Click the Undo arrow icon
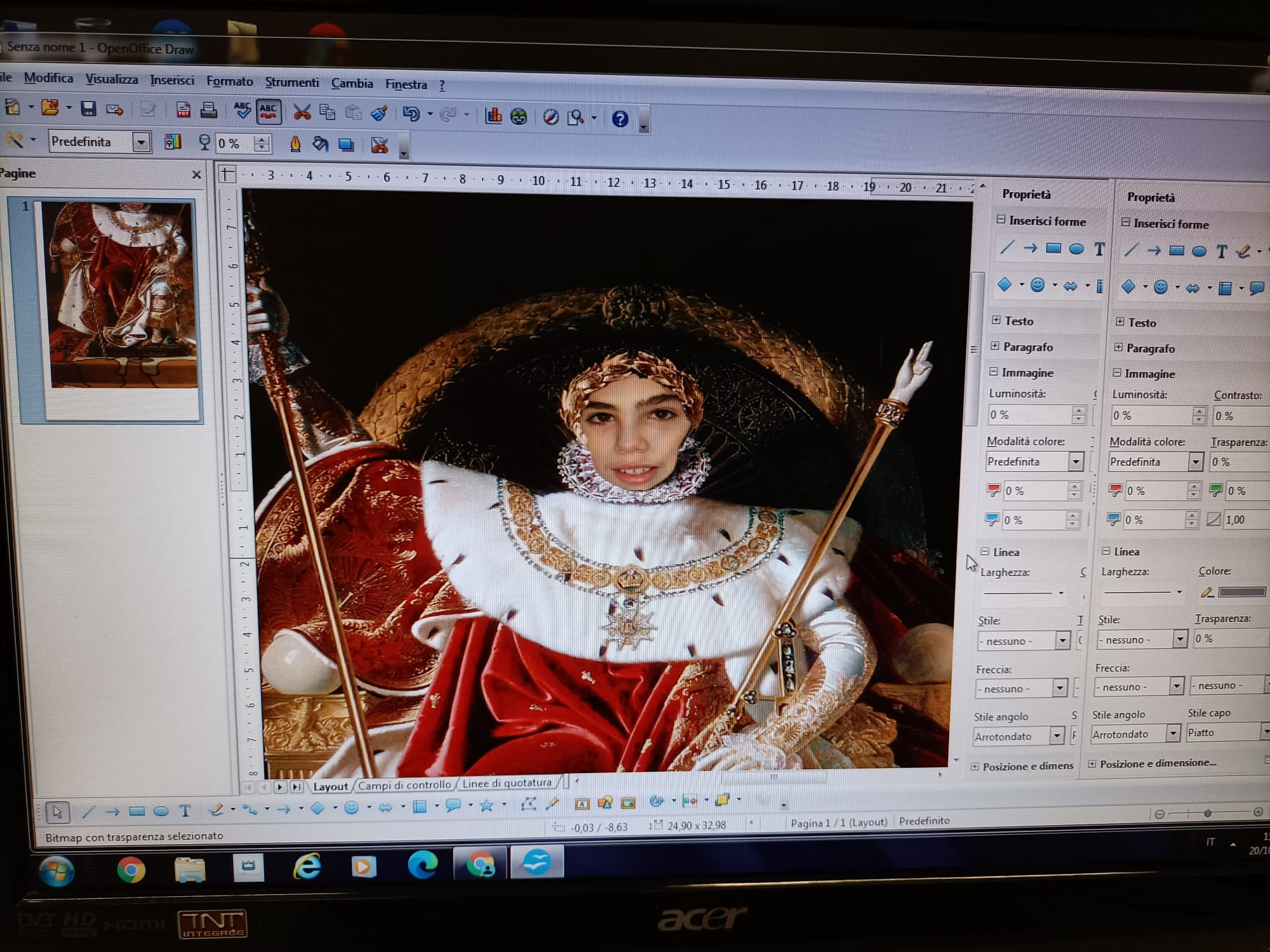The width and height of the screenshot is (1270, 952). pos(411,114)
